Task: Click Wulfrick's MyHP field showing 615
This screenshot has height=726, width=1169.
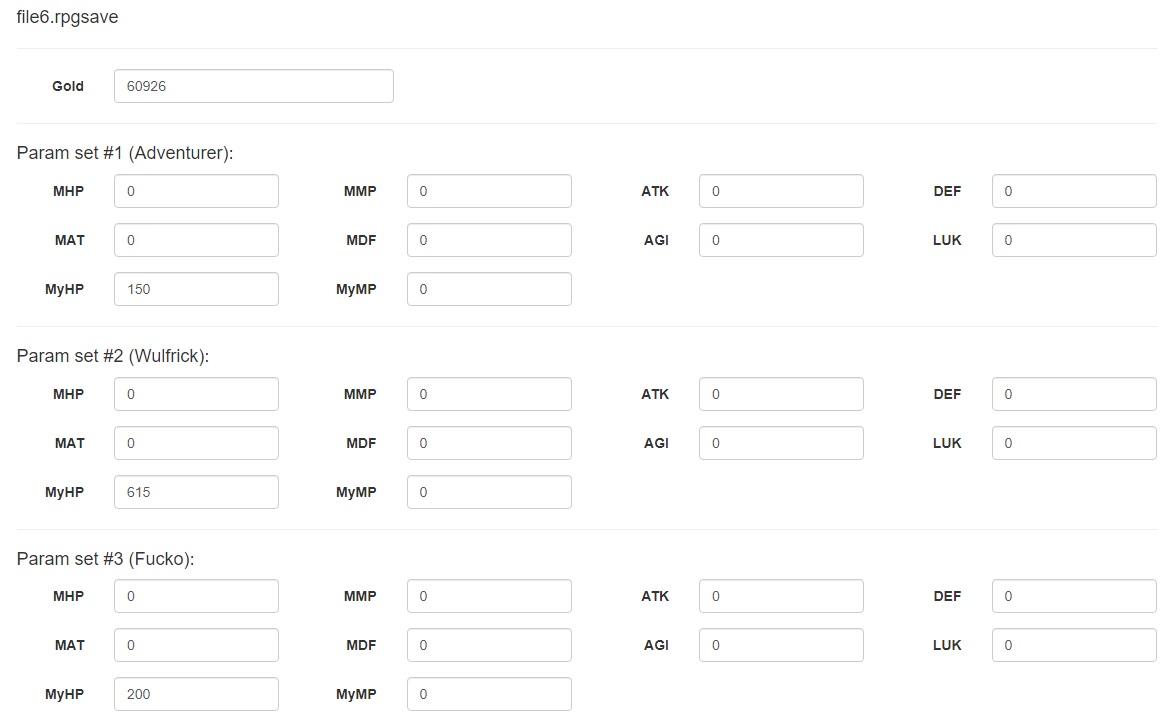Action: (196, 492)
